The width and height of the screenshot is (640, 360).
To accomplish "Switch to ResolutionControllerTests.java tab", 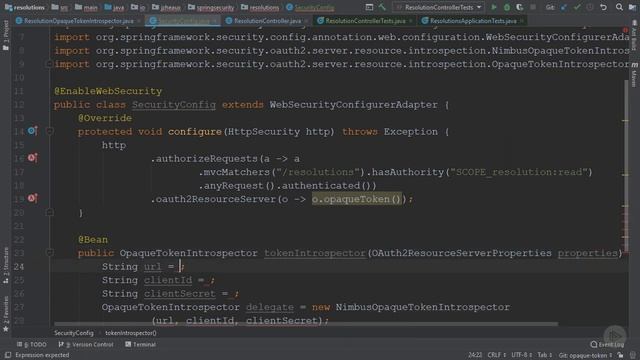I will coord(365,21).
